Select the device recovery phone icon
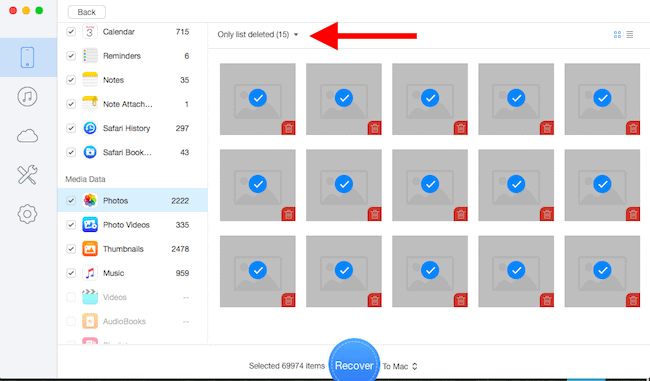This screenshot has width=650, height=381. (x=27, y=57)
